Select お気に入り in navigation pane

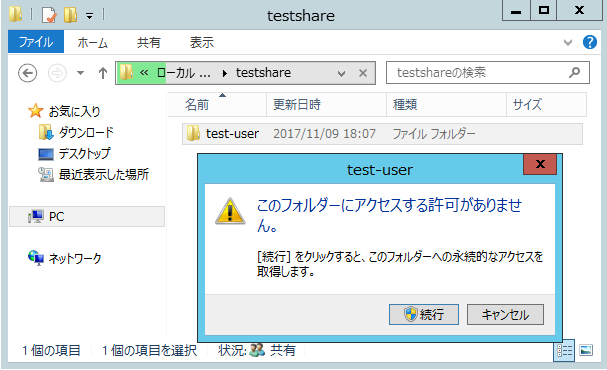coord(74,111)
